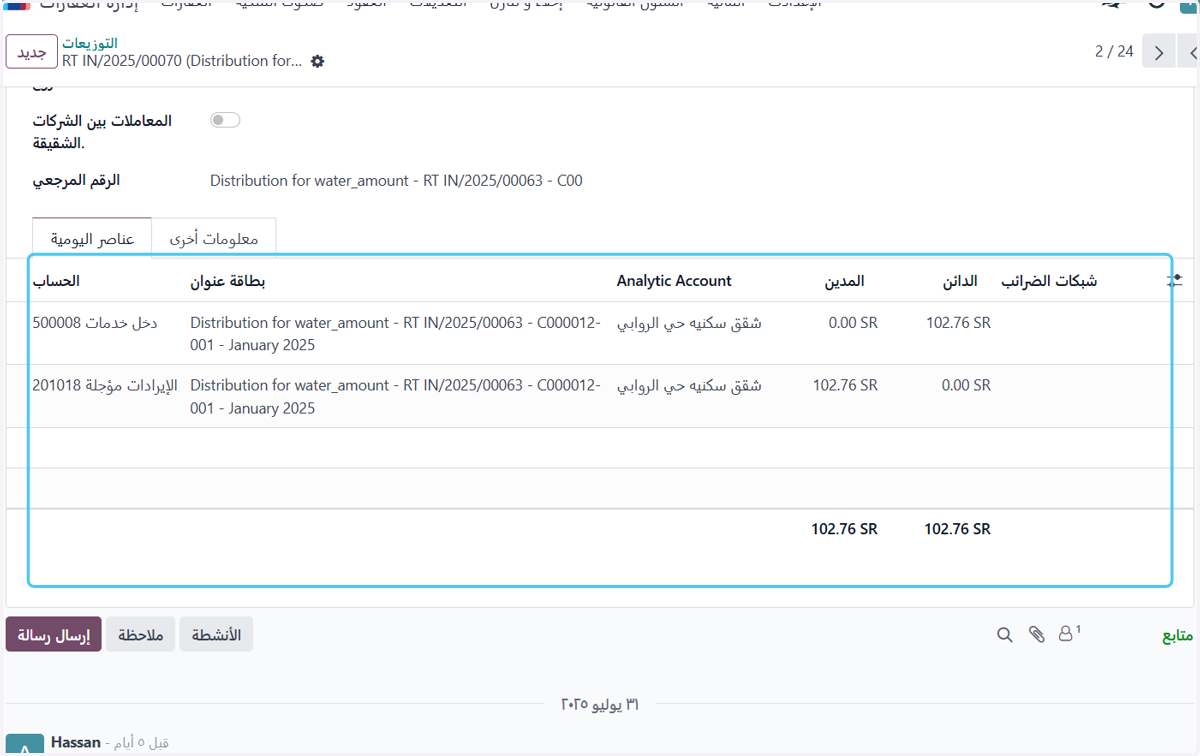Switch to the معلومات أخرى tab
1200x756 pixels.
[214, 239]
